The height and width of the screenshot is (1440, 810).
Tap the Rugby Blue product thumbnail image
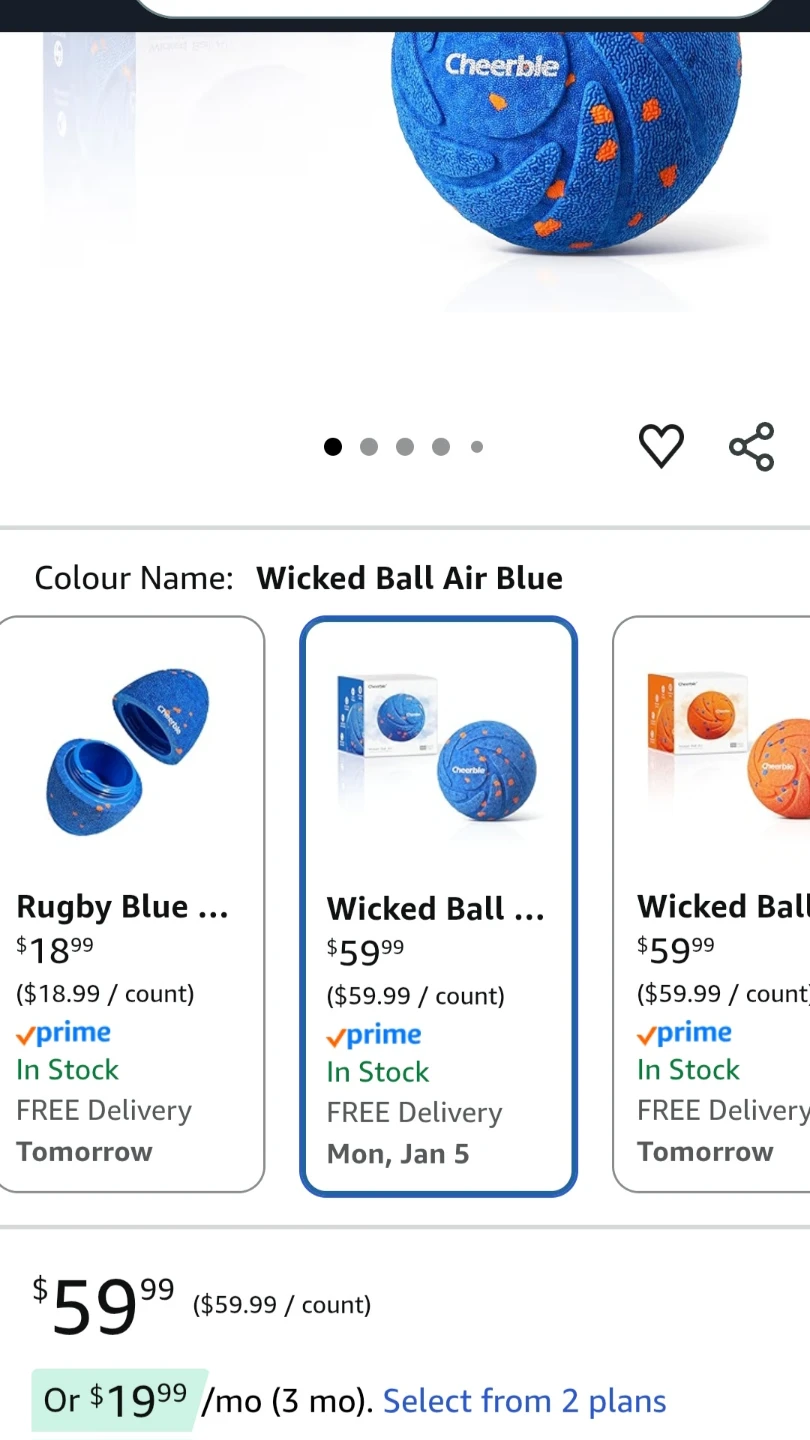pyautogui.click(x=130, y=752)
